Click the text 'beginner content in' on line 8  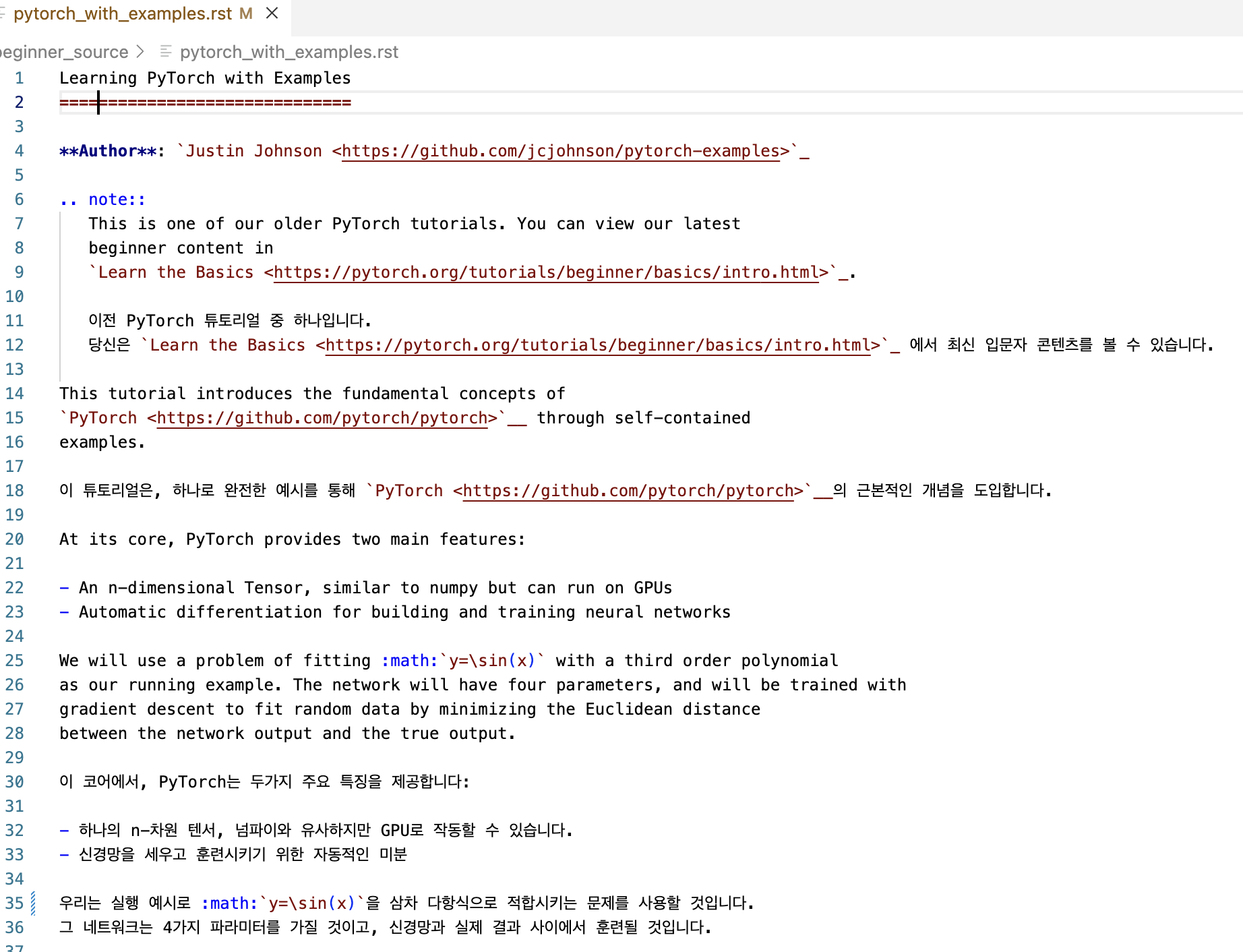coord(181,248)
